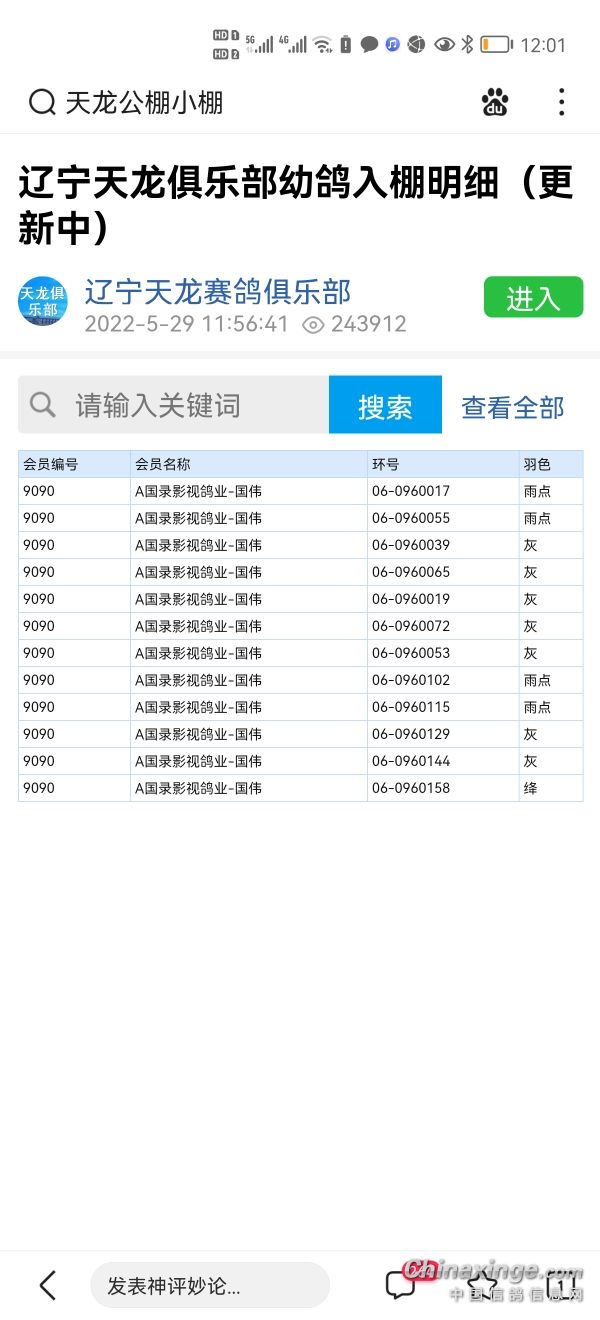Tap the 辽宁天龙俱乐部 avatar logo
600x1320 pixels.
pyautogui.click(x=42, y=301)
